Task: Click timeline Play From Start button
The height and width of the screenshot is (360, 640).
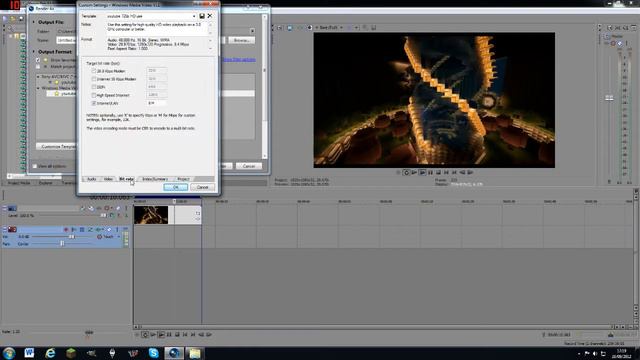Action: [153, 335]
